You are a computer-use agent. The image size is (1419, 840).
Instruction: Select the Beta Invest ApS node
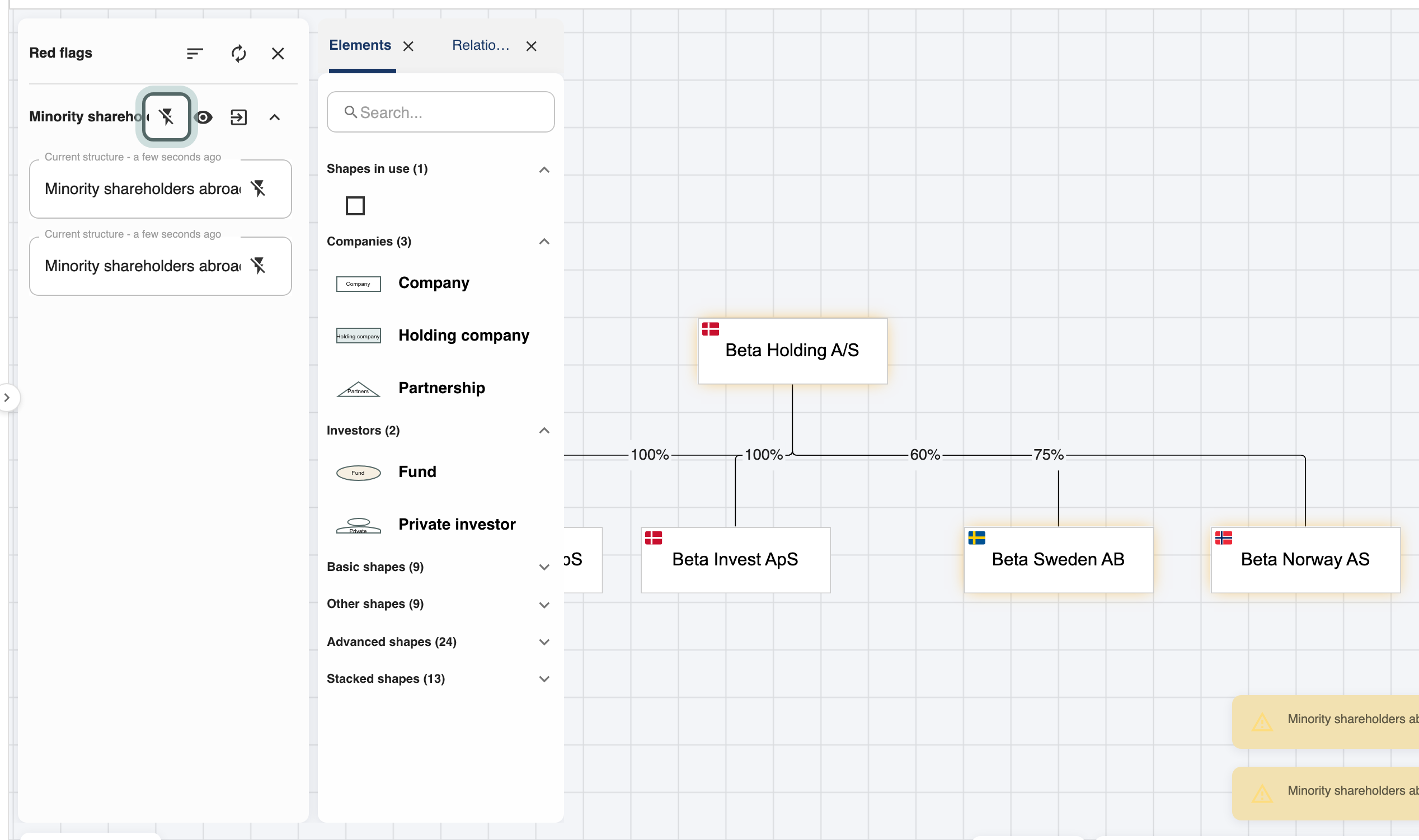(735, 560)
